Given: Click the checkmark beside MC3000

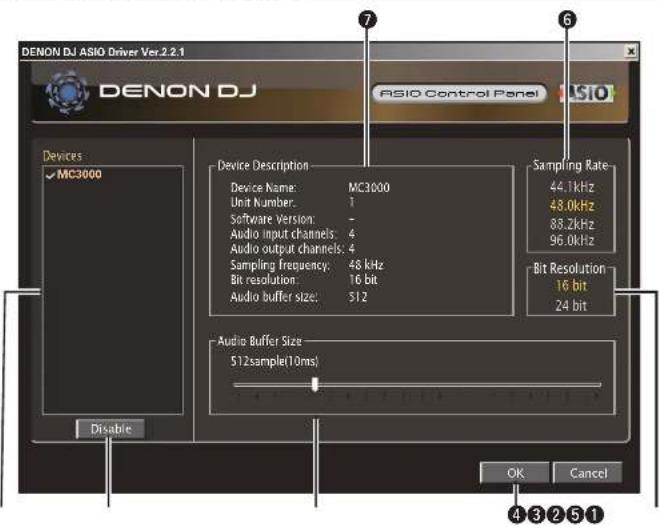Looking at the screenshot, I should (50, 175).
